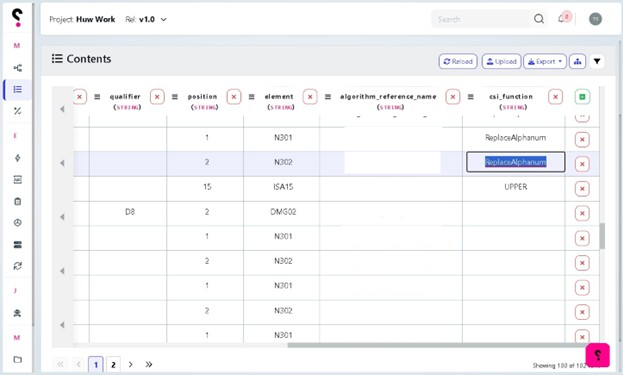This screenshot has height=375, width=623.
Task: Select the DMG02 element cell
Action: pos(283,212)
